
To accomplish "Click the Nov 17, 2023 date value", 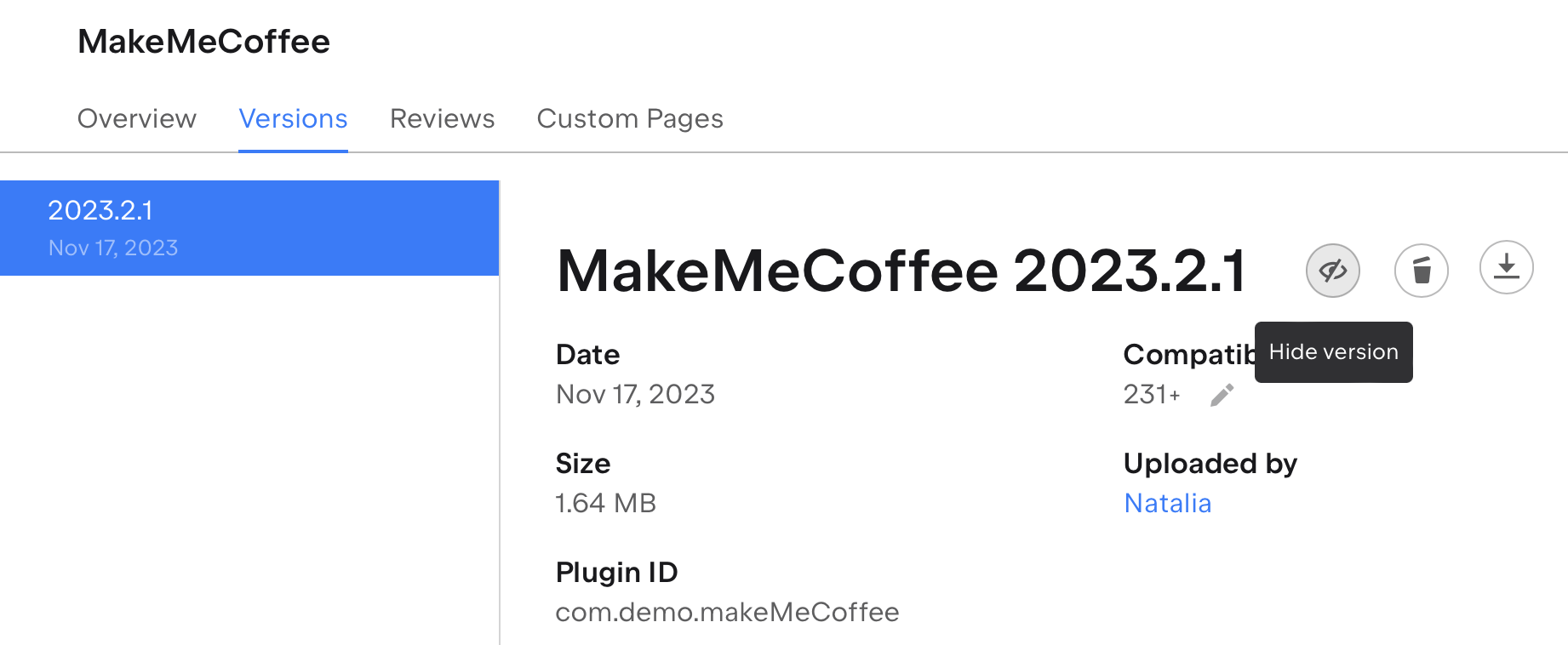I will click(x=635, y=394).
